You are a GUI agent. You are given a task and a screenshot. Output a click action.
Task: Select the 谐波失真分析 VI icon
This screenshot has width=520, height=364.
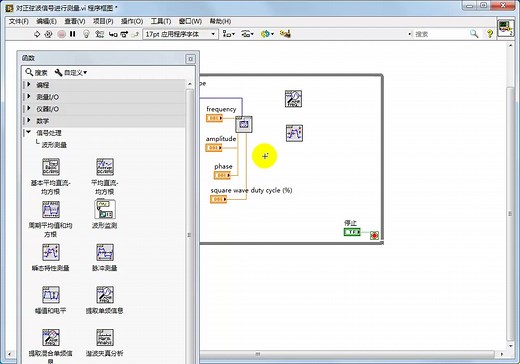(x=105, y=337)
